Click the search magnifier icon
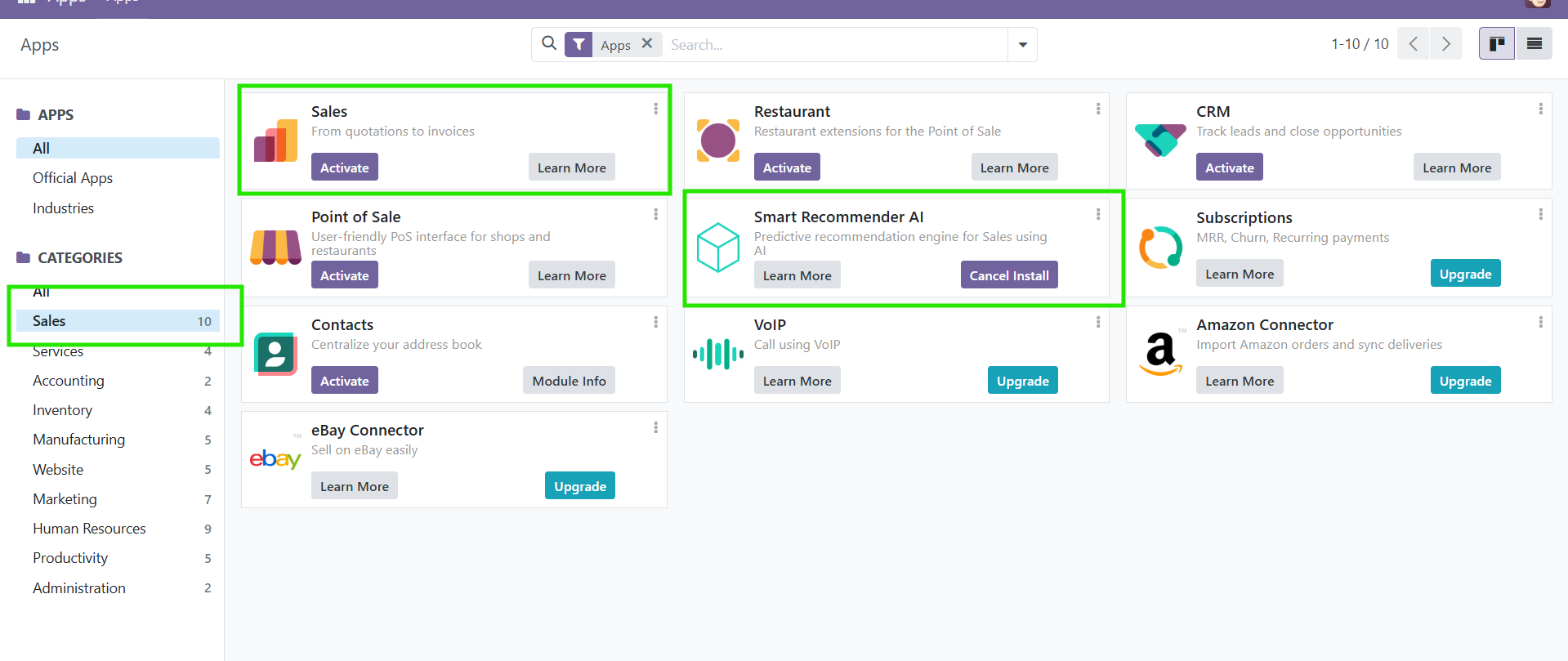 pyautogui.click(x=549, y=44)
